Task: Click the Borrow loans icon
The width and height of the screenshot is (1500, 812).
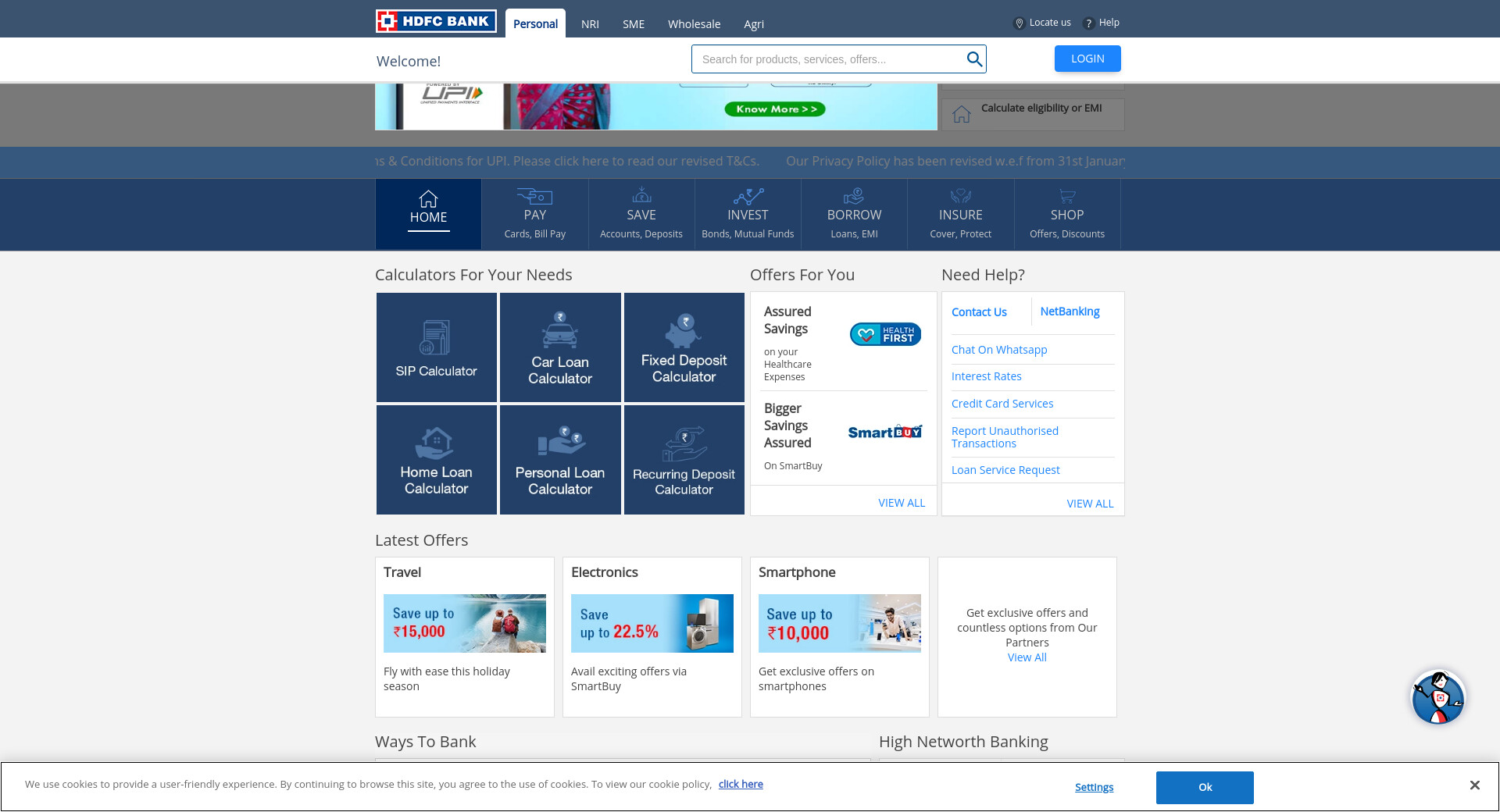Action: 854,195
